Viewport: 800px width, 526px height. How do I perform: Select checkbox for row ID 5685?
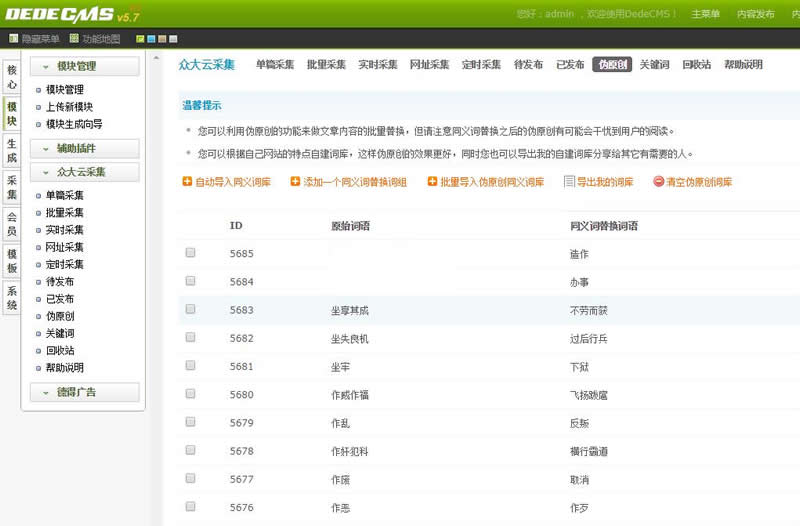tap(190, 253)
